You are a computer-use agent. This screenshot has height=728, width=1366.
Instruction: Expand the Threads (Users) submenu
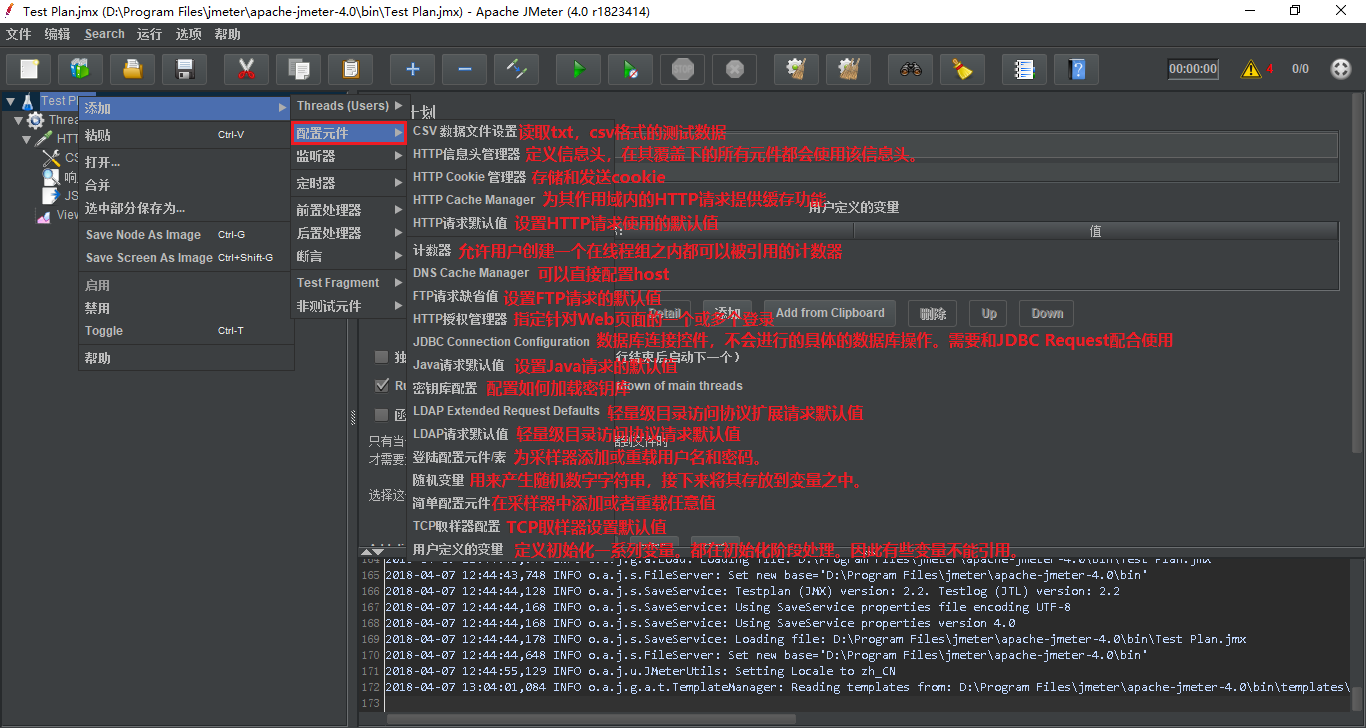point(349,106)
